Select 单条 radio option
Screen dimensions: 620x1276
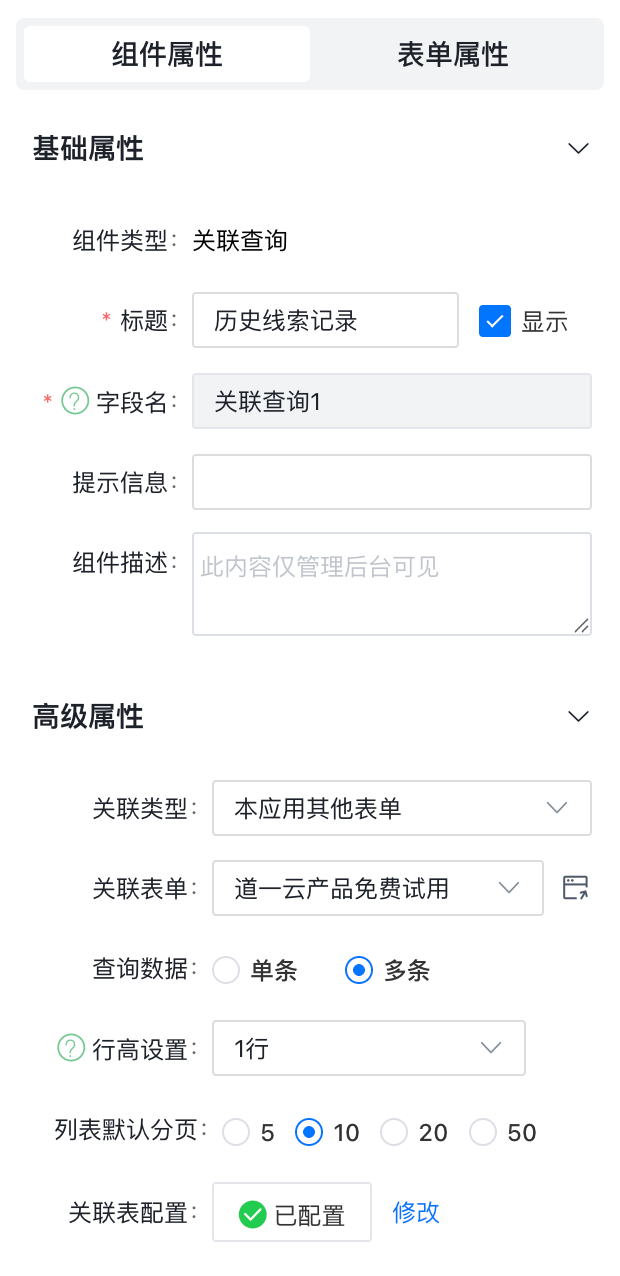pyautogui.click(x=227, y=970)
